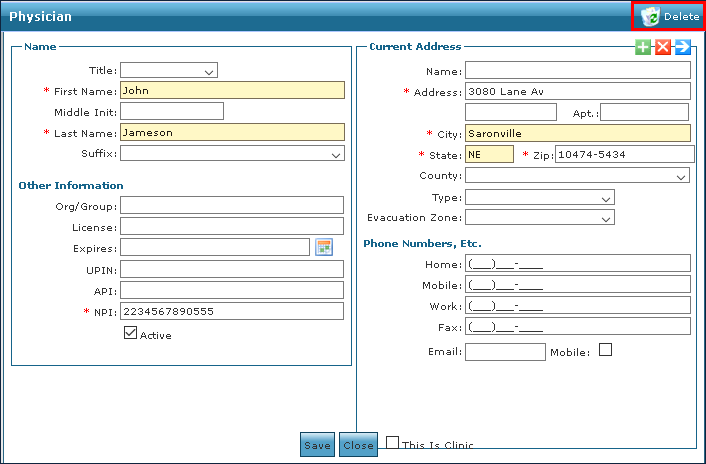Select the NPI number input field
The height and width of the screenshot is (464, 706).
tap(232, 311)
